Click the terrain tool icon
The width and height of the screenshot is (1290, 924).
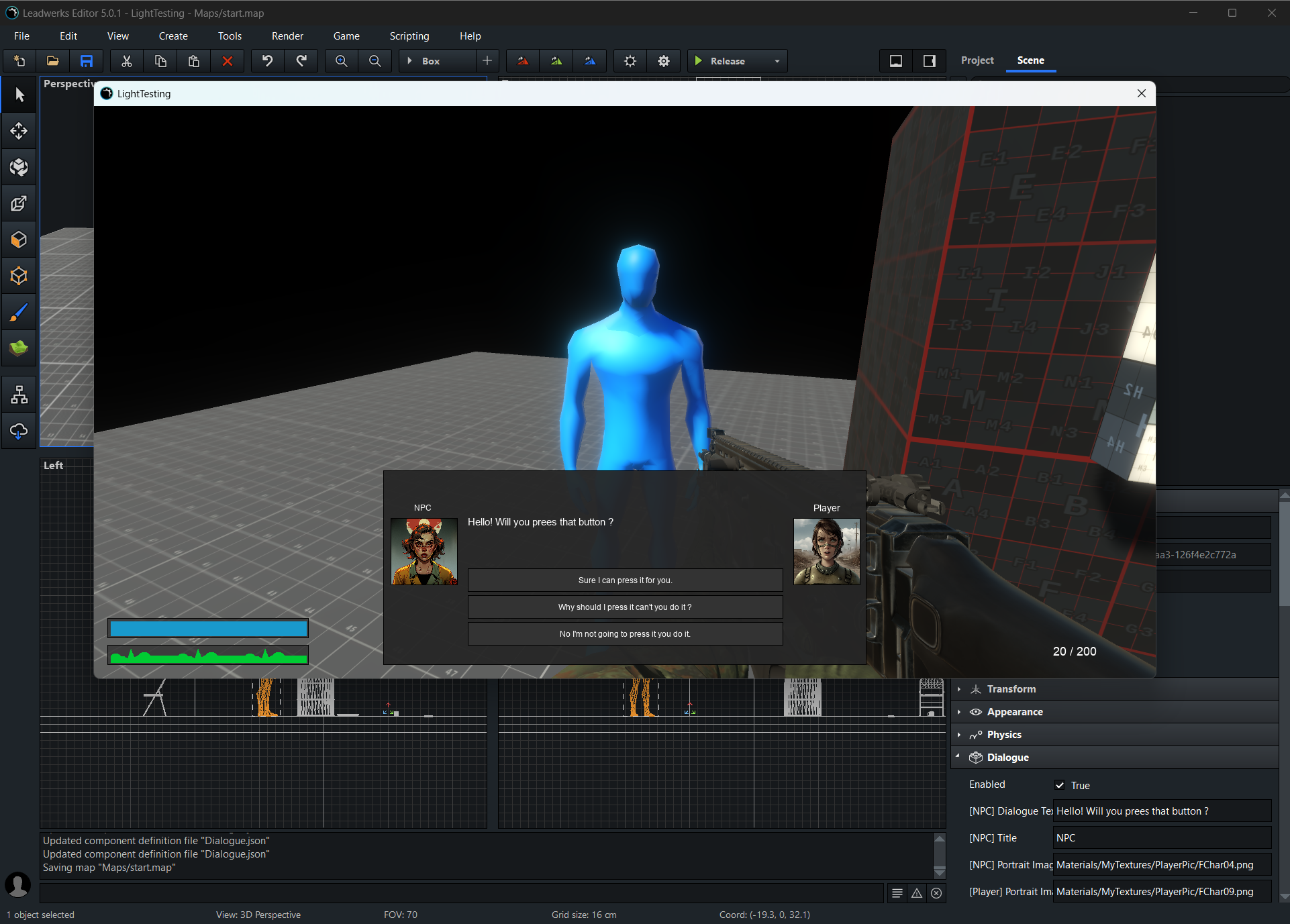point(19,348)
